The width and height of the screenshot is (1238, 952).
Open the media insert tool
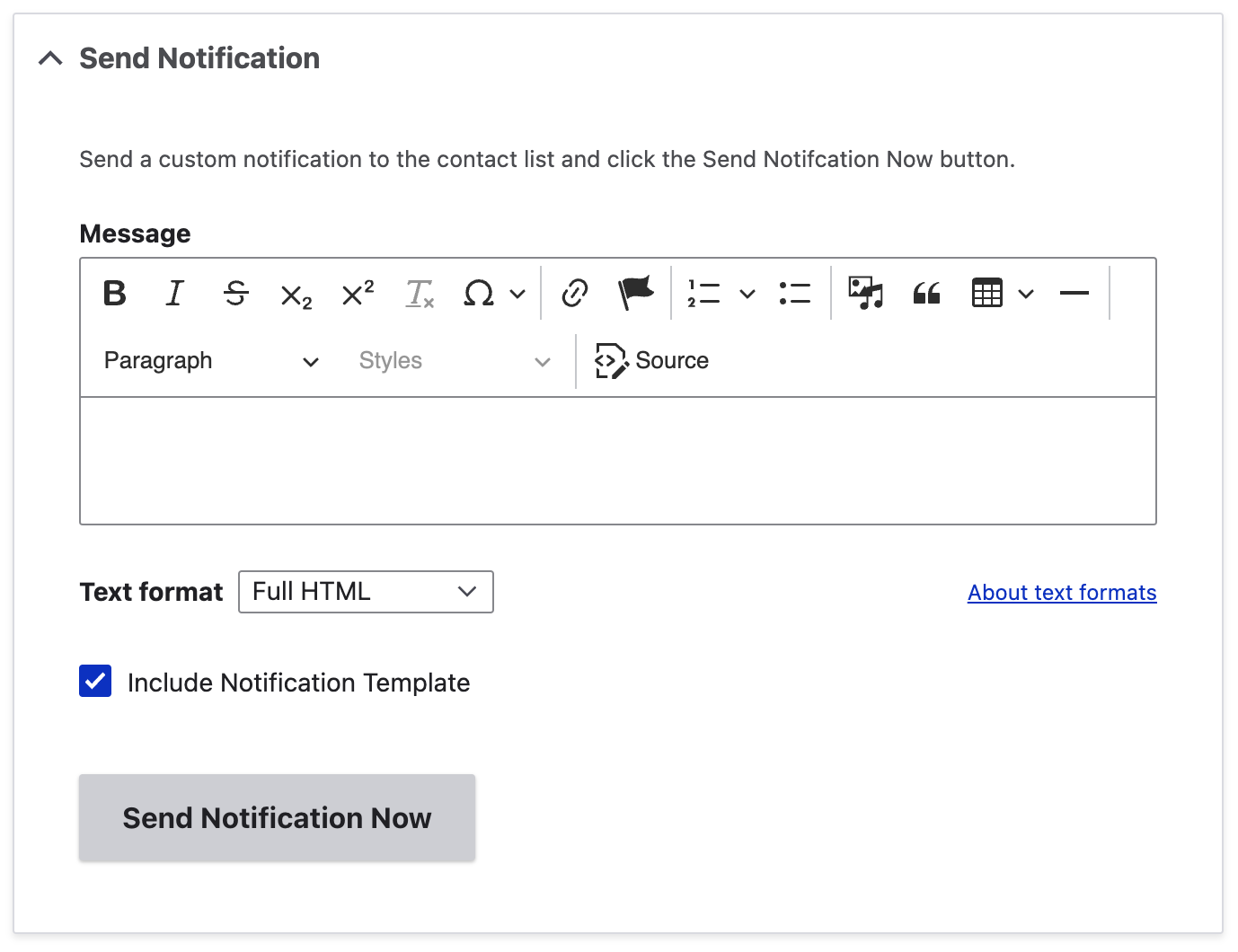[x=866, y=294]
